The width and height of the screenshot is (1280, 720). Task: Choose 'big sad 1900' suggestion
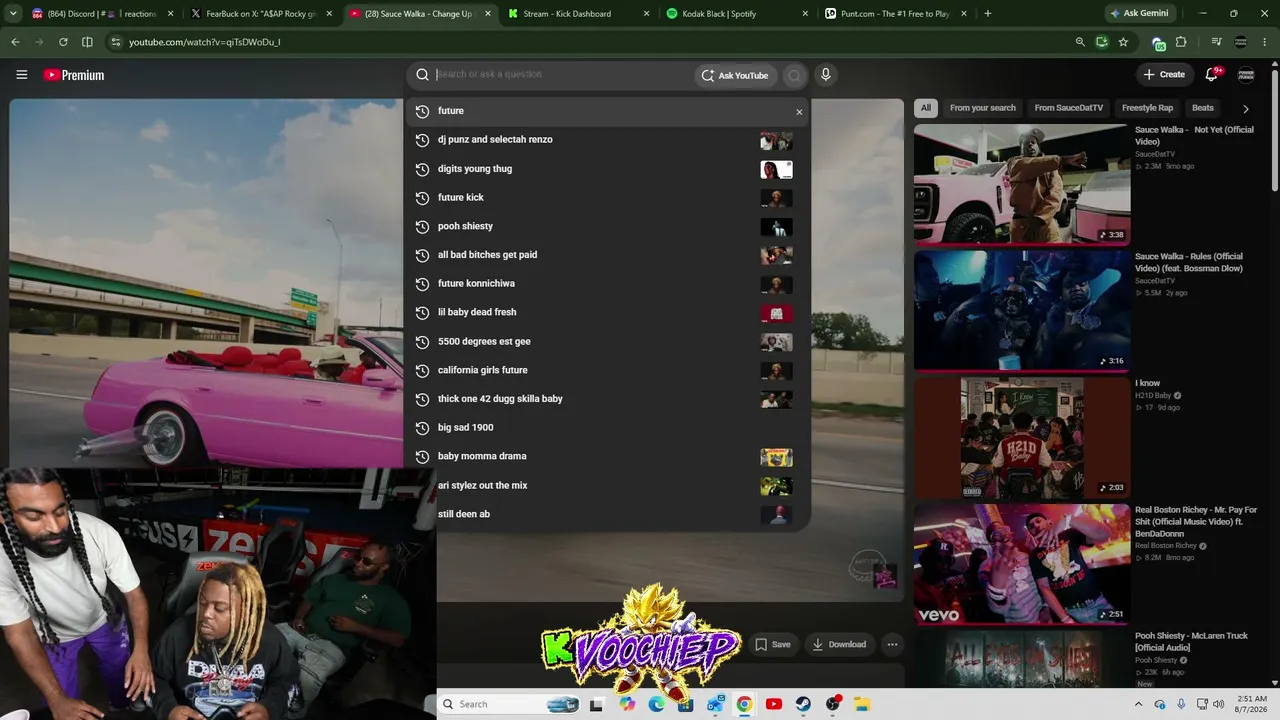click(x=608, y=428)
